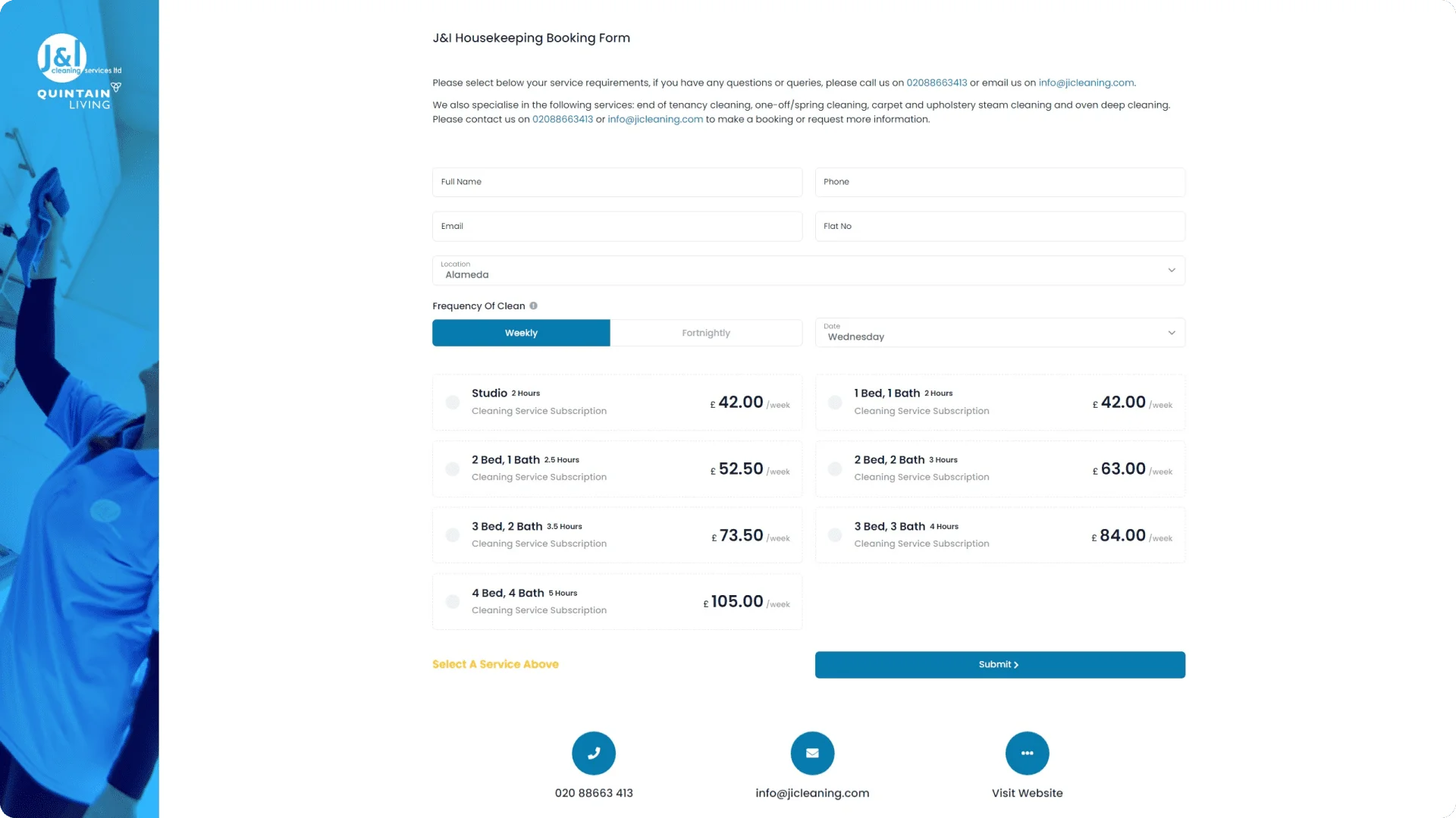Click the email envelope circle icon
The image size is (1456, 818).
click(812, 753)
